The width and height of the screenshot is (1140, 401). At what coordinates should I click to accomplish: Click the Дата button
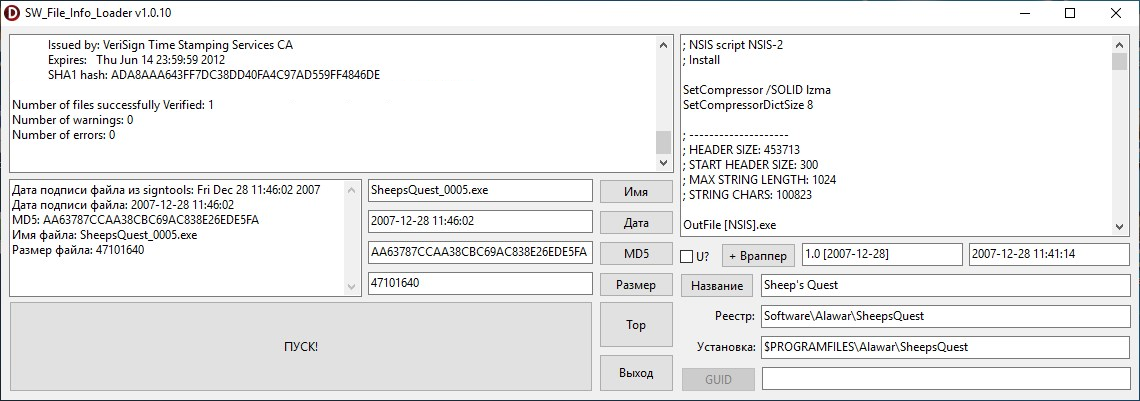click(636, 223)
